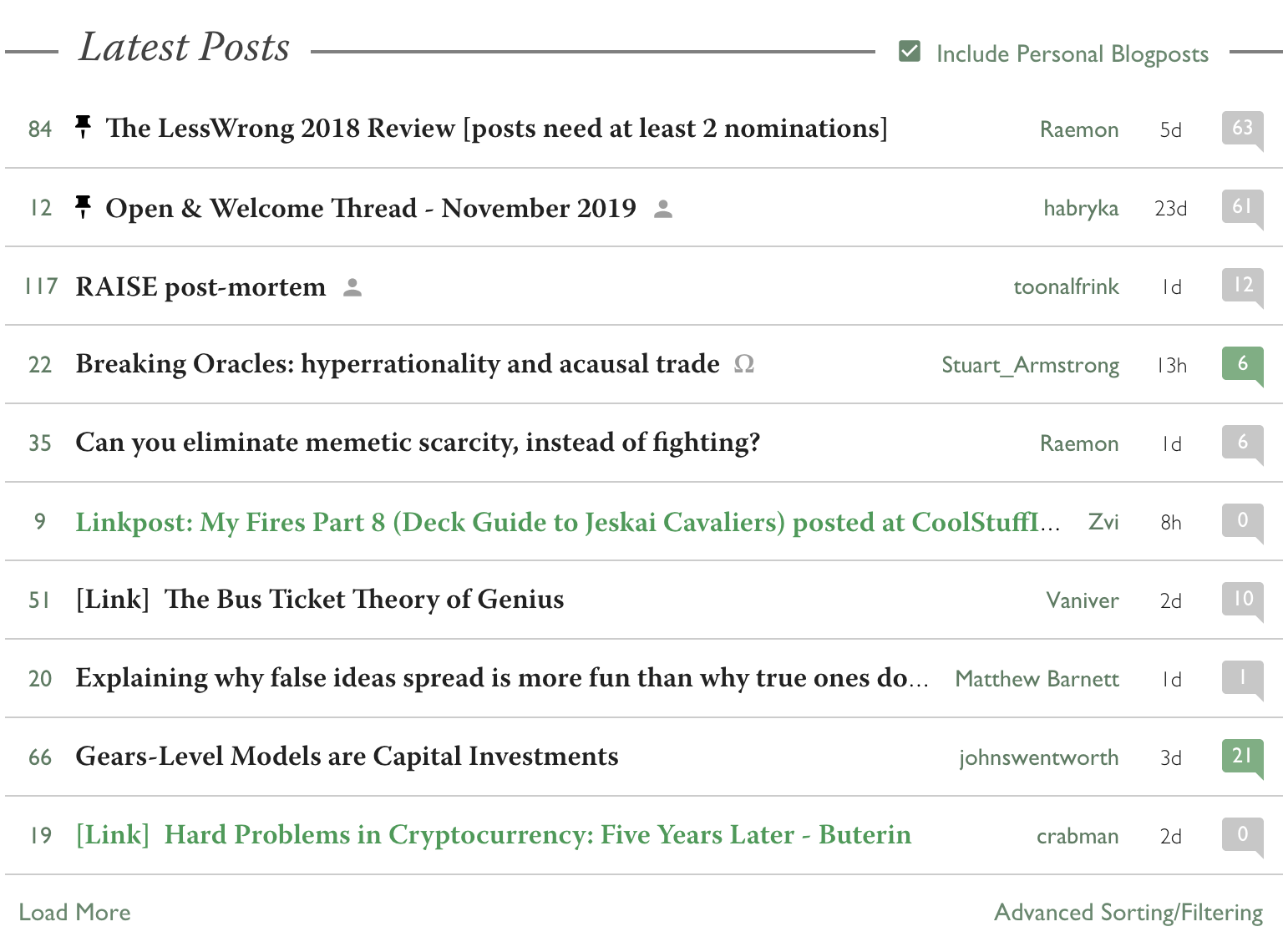Image resolution: width=1288 pixels, height=952 pixels.
Task: Click pin icon on LessWrong 2018 Review
Action: coord(83,127)
